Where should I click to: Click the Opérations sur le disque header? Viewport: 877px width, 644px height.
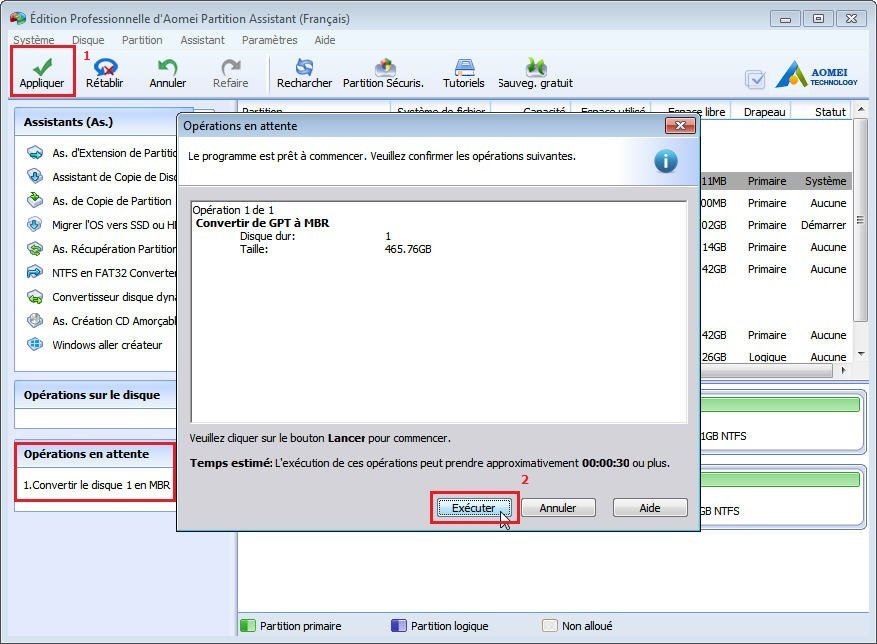click(x=95, y=395)
